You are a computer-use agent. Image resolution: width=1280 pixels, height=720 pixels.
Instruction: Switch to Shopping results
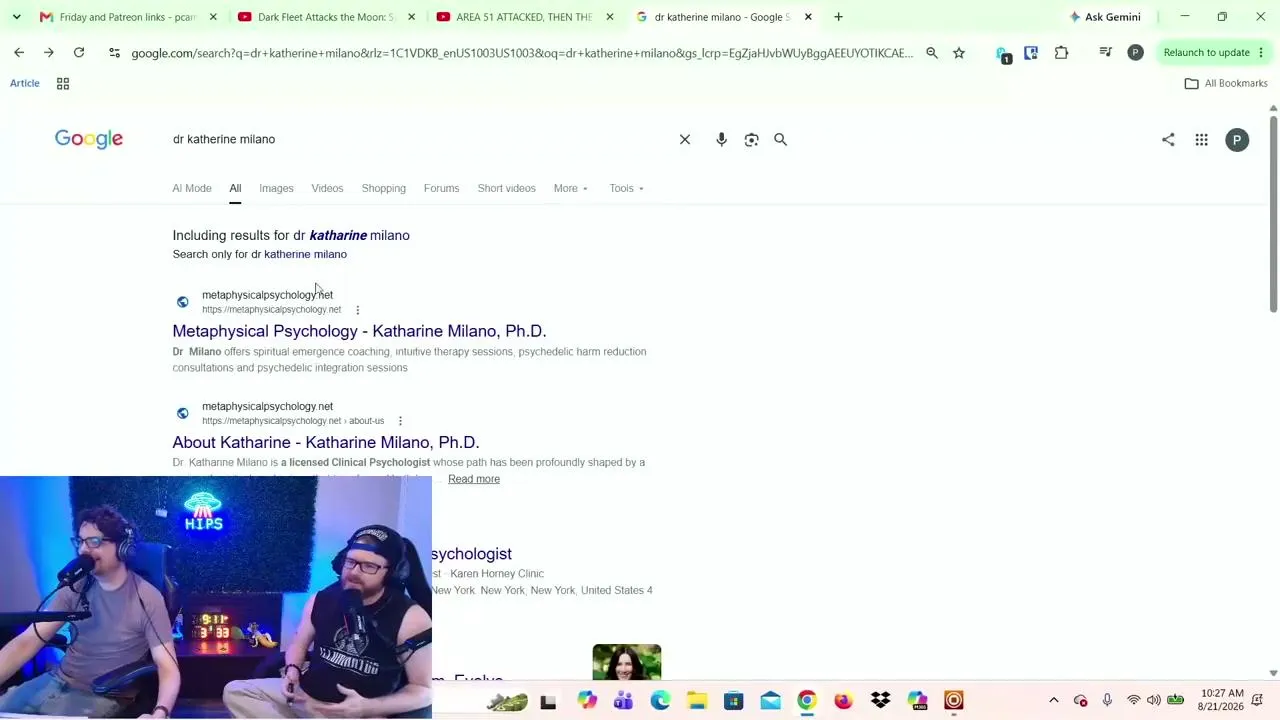pos(384,188)
